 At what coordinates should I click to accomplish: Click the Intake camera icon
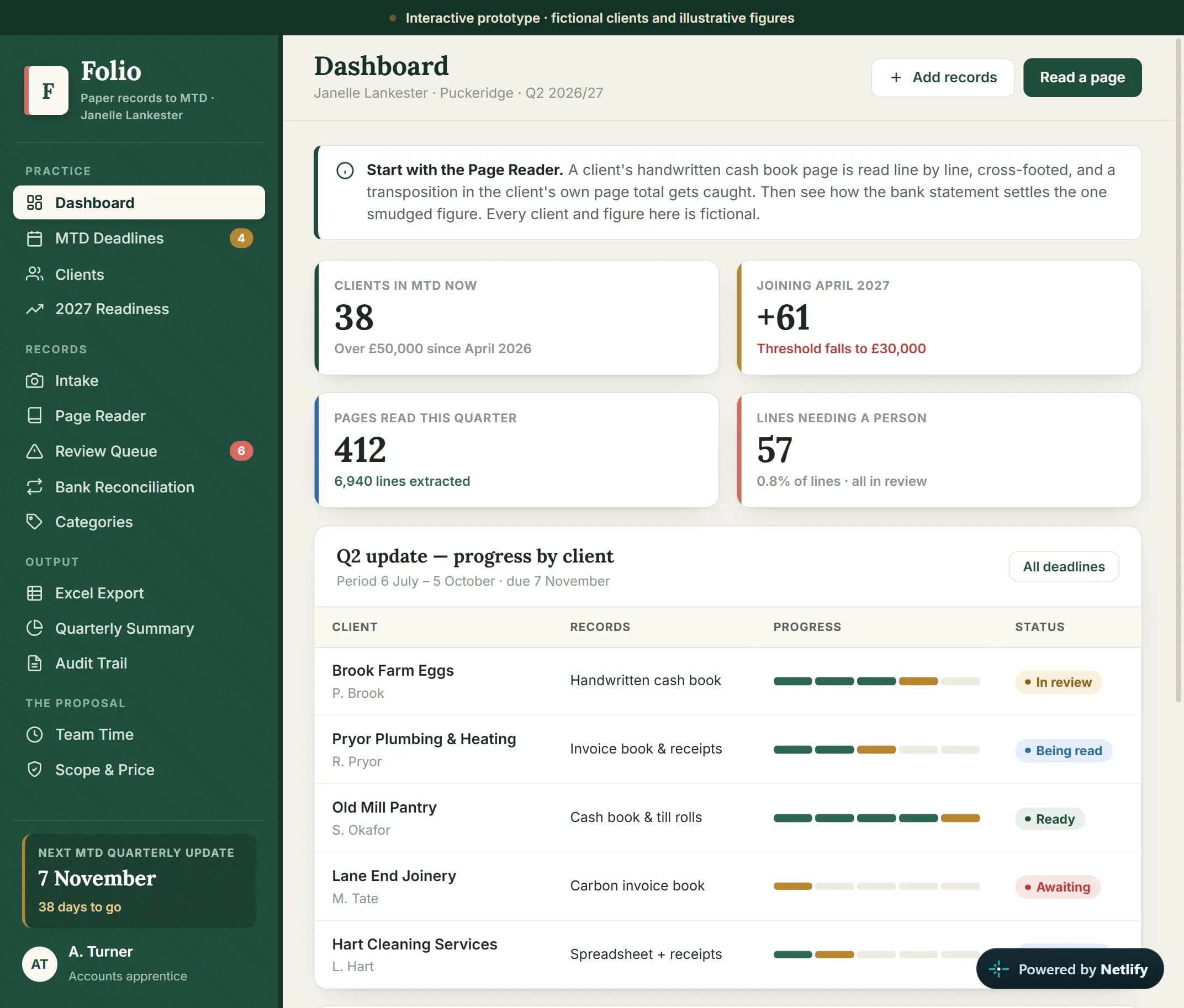click(34, 381)
